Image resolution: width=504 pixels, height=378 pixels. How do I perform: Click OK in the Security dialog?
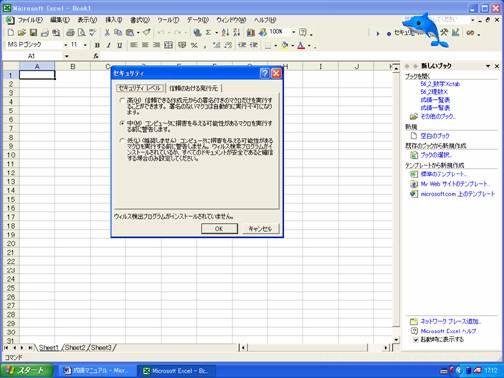219,229
